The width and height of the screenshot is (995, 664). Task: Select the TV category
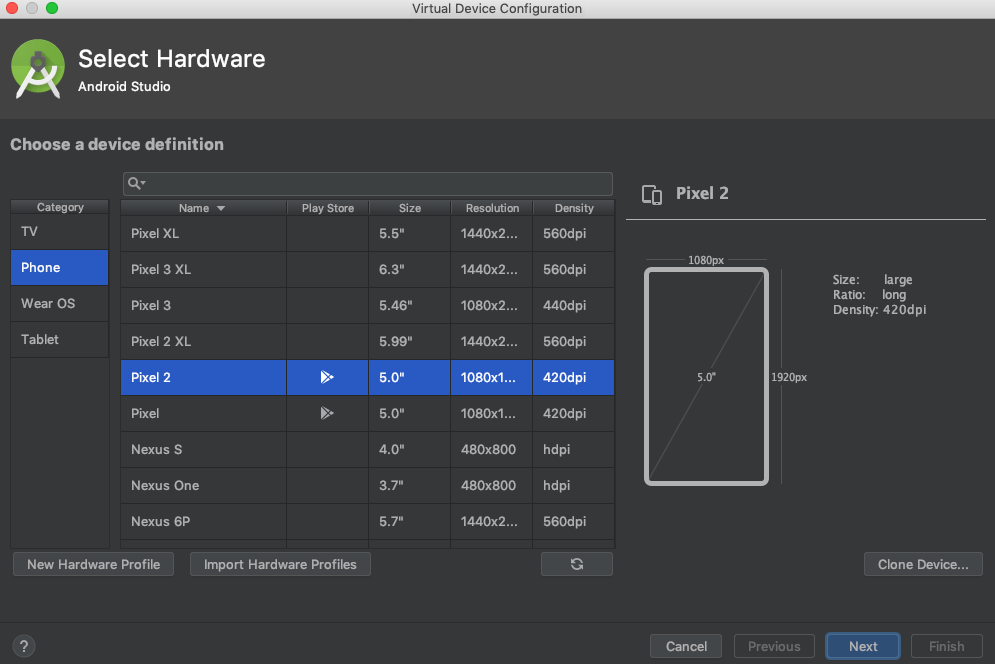click(x=60, y=232)
